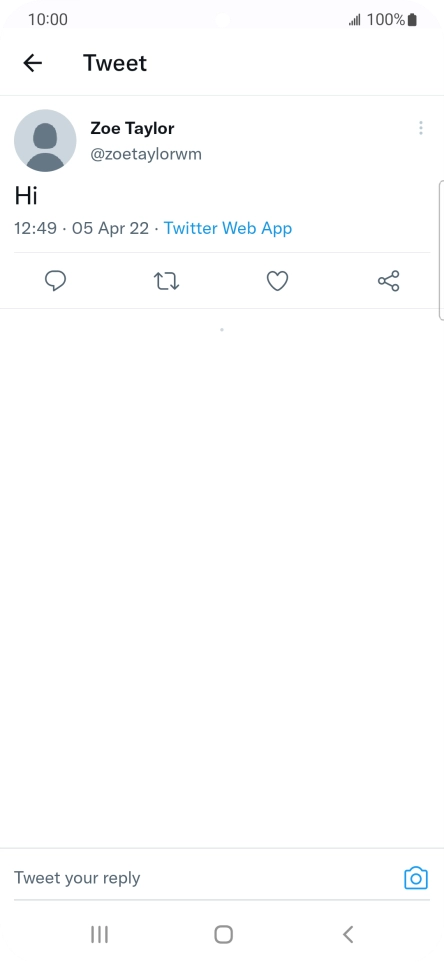Share the tweet via share icon
This screenshot has height=962, width=444.
pos(389,281)
